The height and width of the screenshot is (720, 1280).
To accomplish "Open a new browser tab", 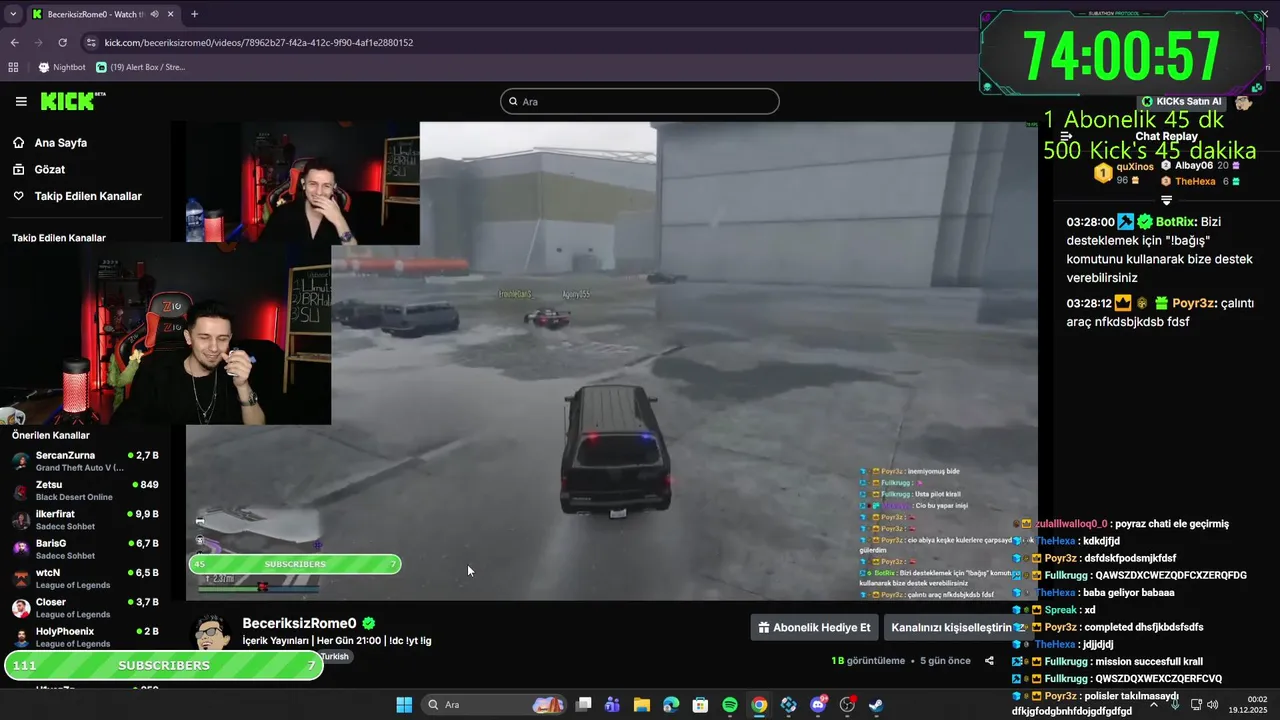I will point(194,14).
